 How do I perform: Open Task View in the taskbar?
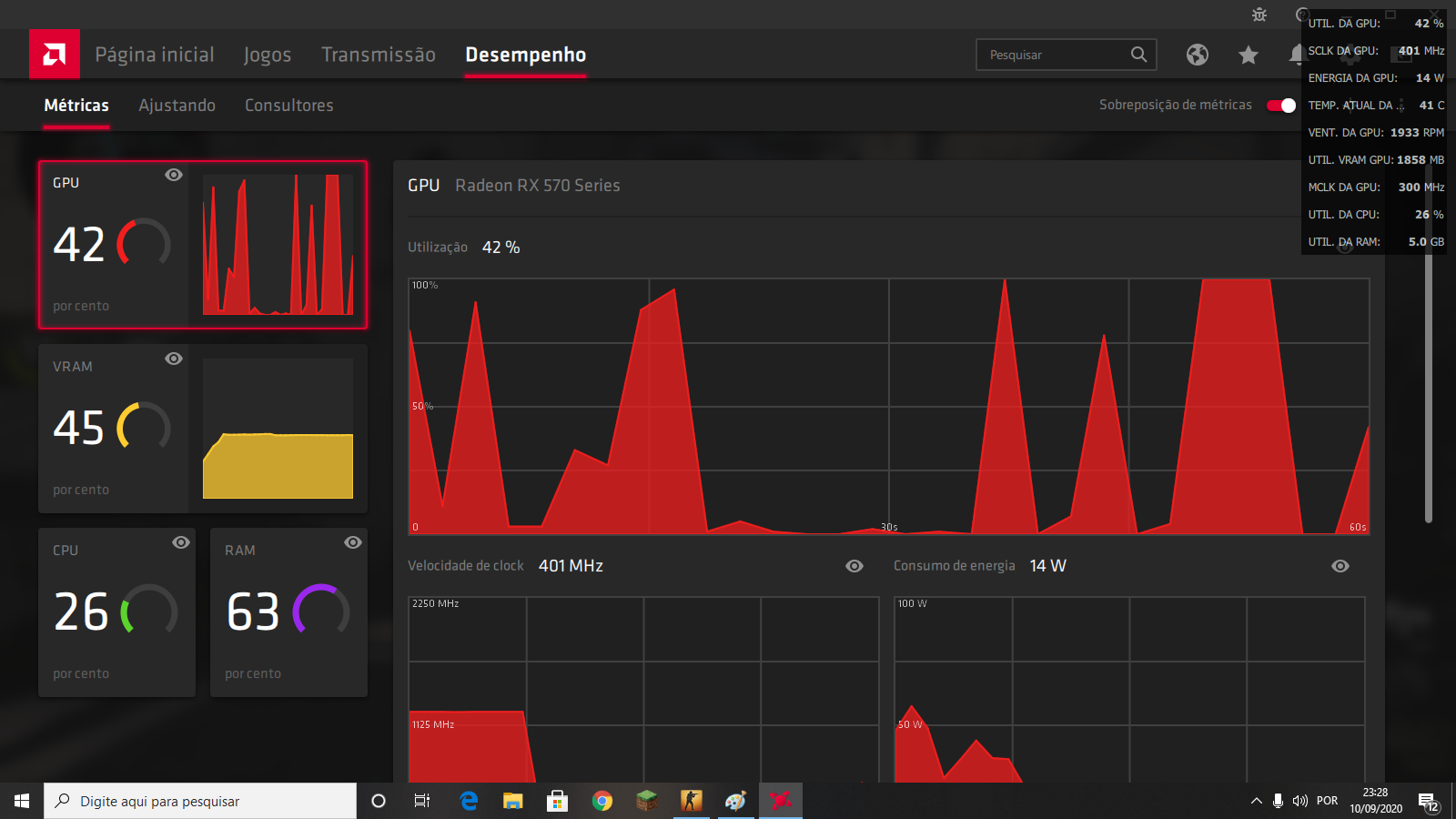point(422,801)
